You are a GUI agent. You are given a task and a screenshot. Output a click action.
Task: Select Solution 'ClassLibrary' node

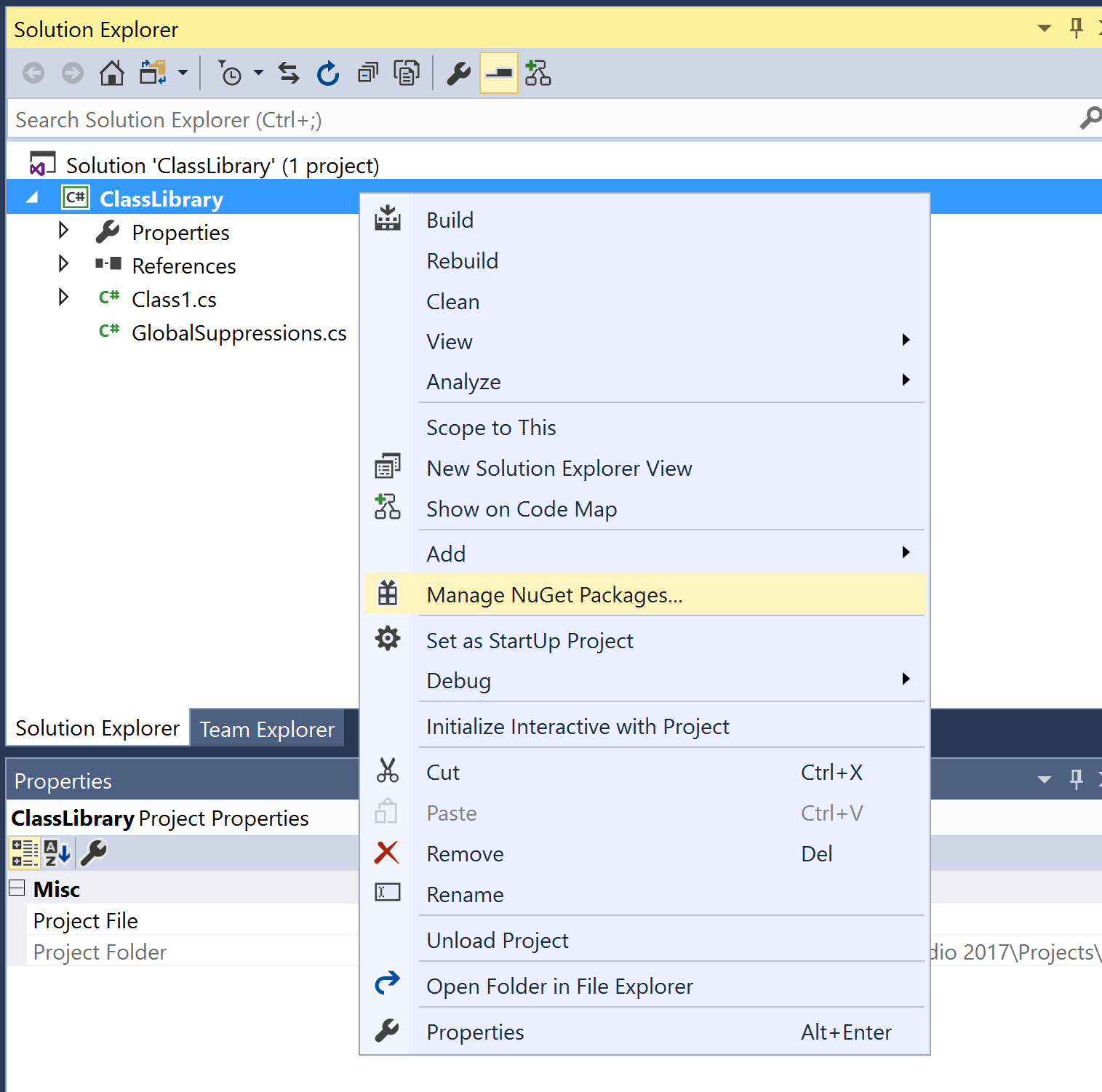[x=223, y=165]
